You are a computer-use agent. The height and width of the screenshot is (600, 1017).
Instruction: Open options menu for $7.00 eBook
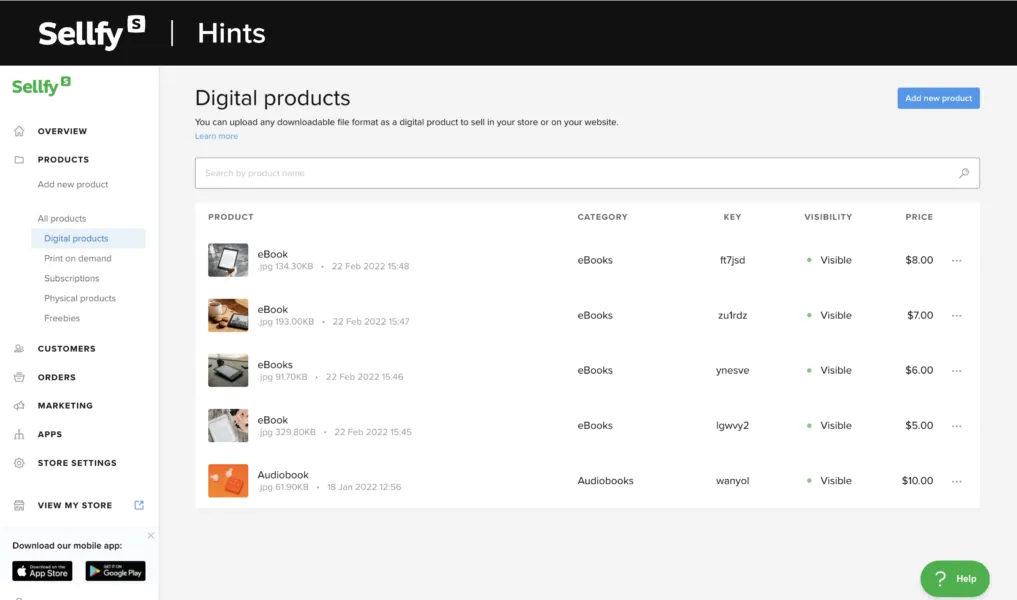point(957,315)
